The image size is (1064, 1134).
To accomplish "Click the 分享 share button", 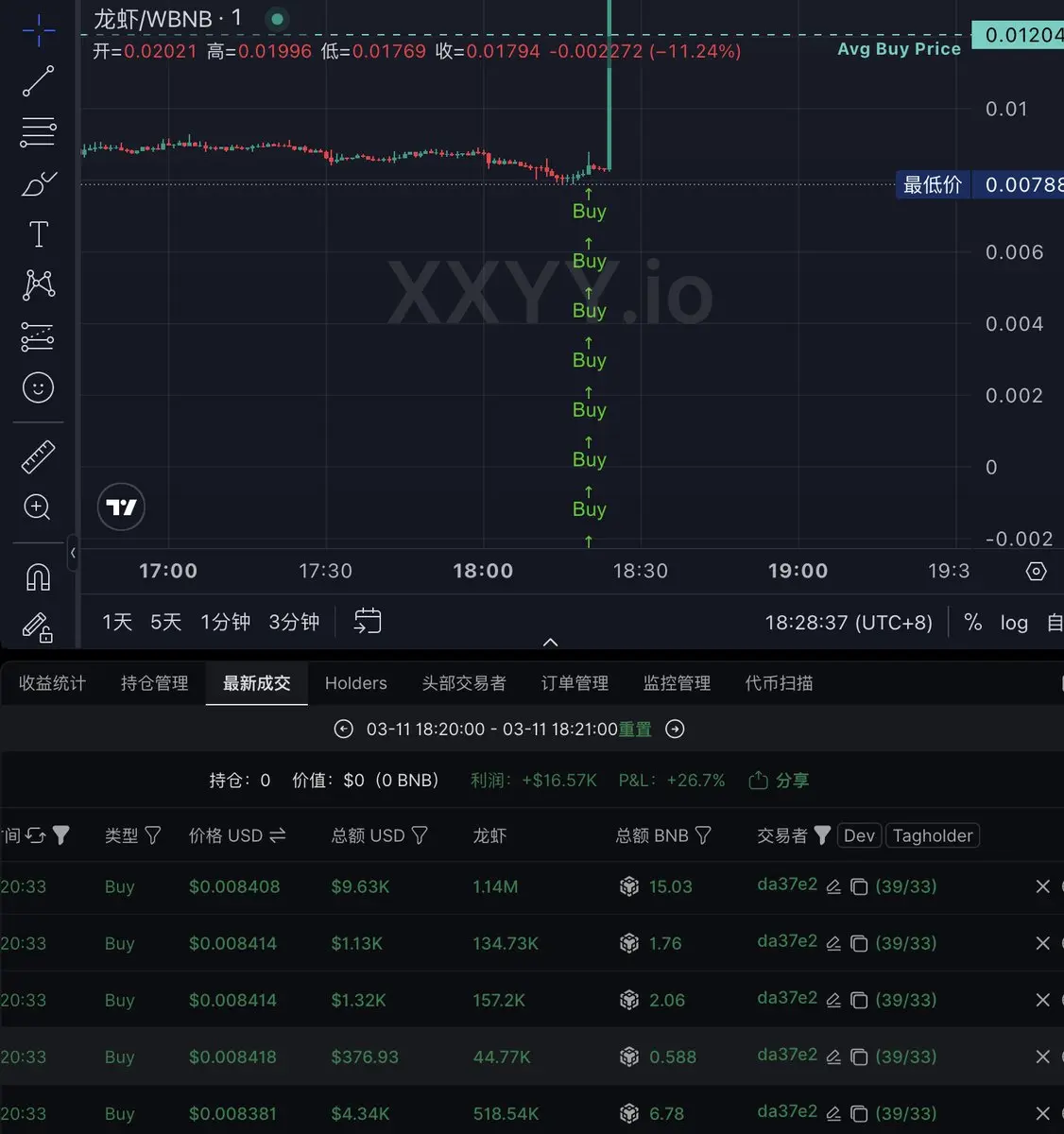I will (x=779, y=781).
